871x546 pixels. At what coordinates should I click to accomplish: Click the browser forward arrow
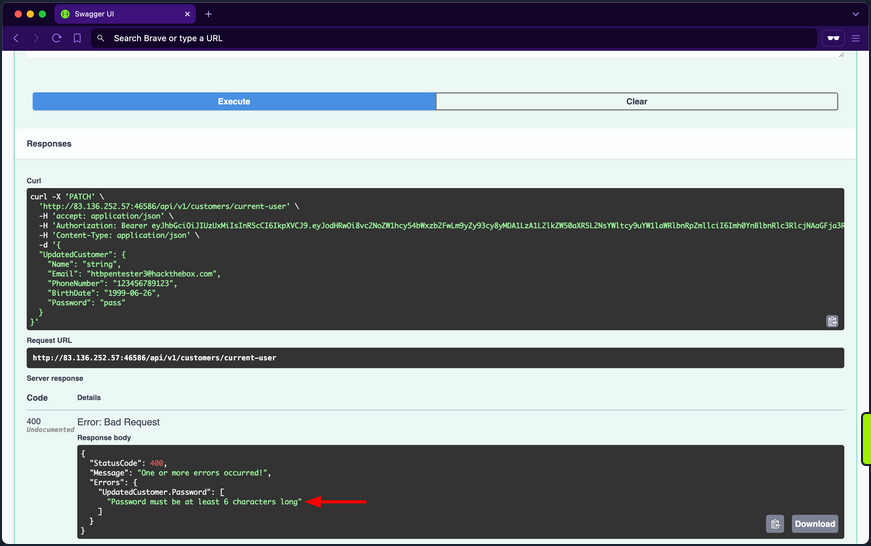click(36, 38)
